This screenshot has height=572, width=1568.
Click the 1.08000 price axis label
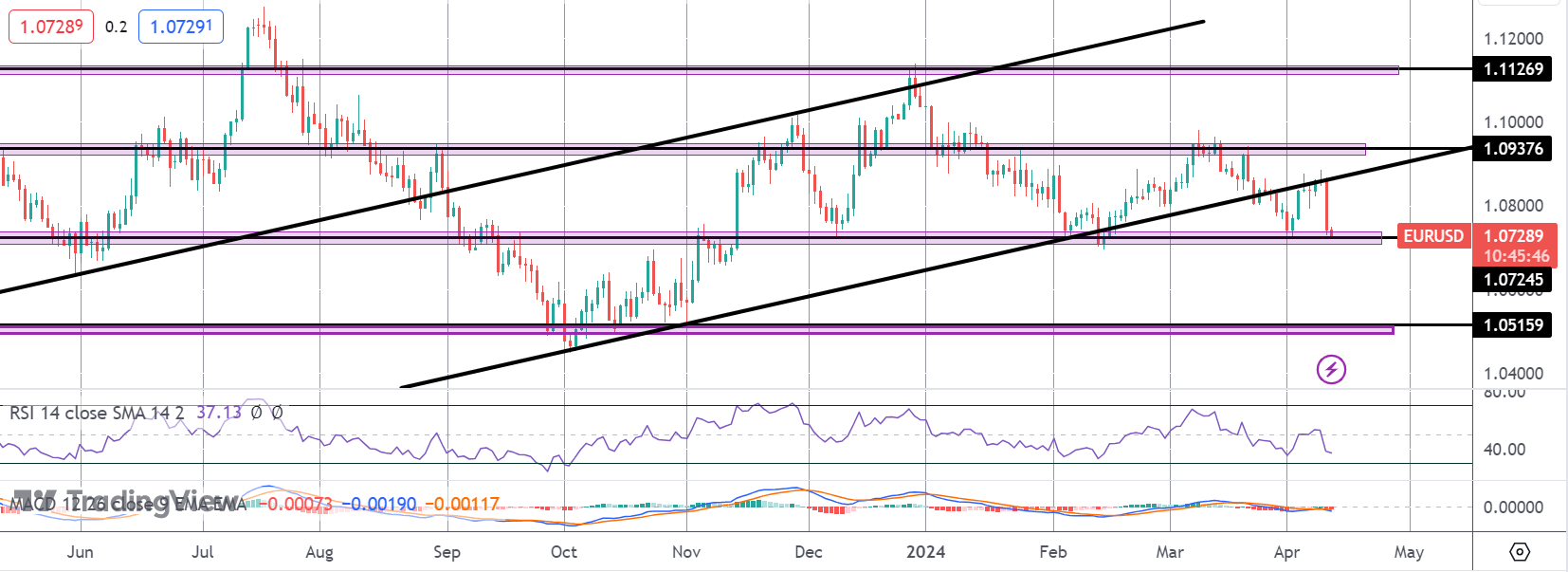click(1513, 206)
